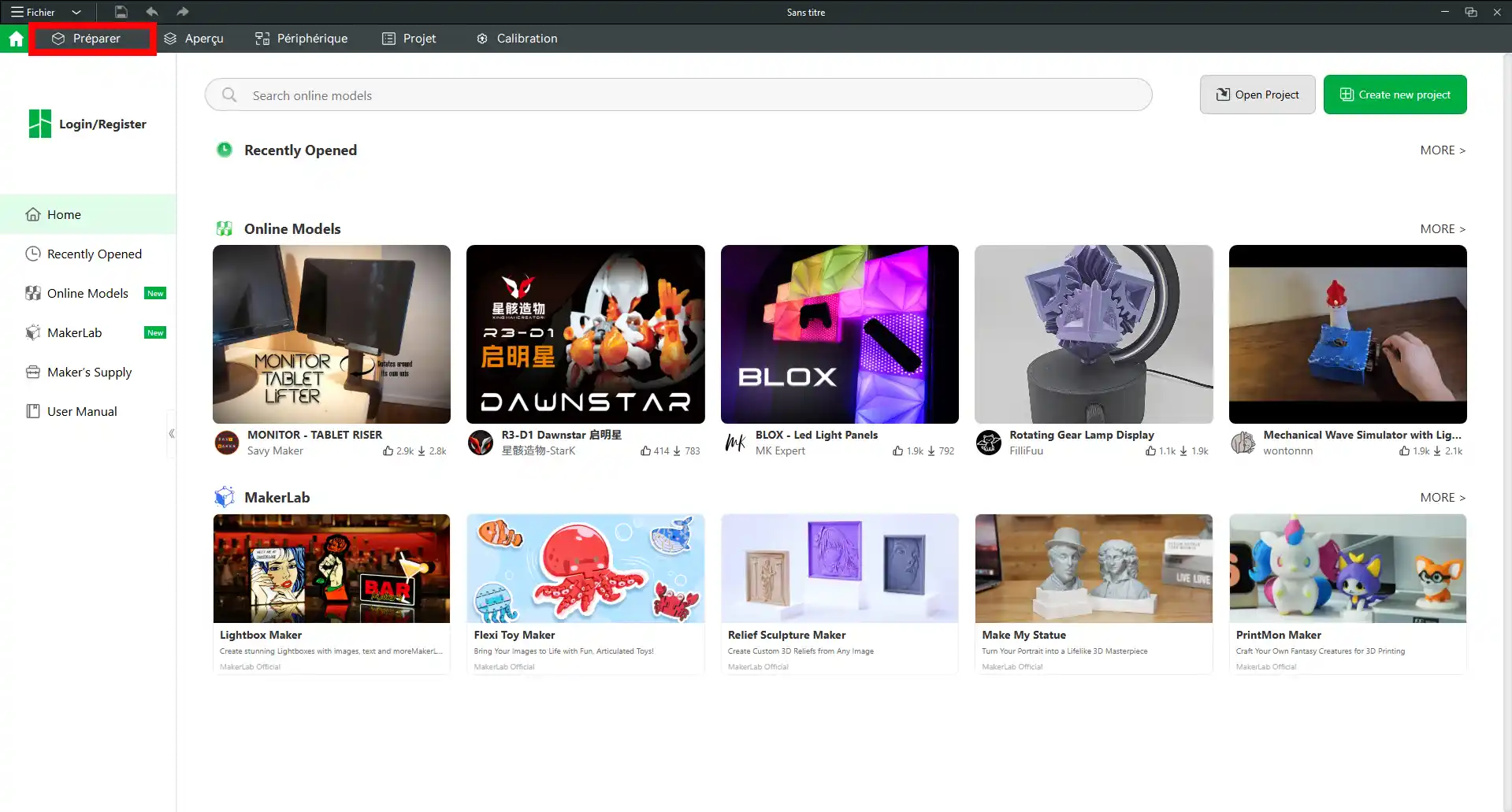Click Login/Register link
The width and height of the screenshot is (1512, 812).
tap(102, 124)
